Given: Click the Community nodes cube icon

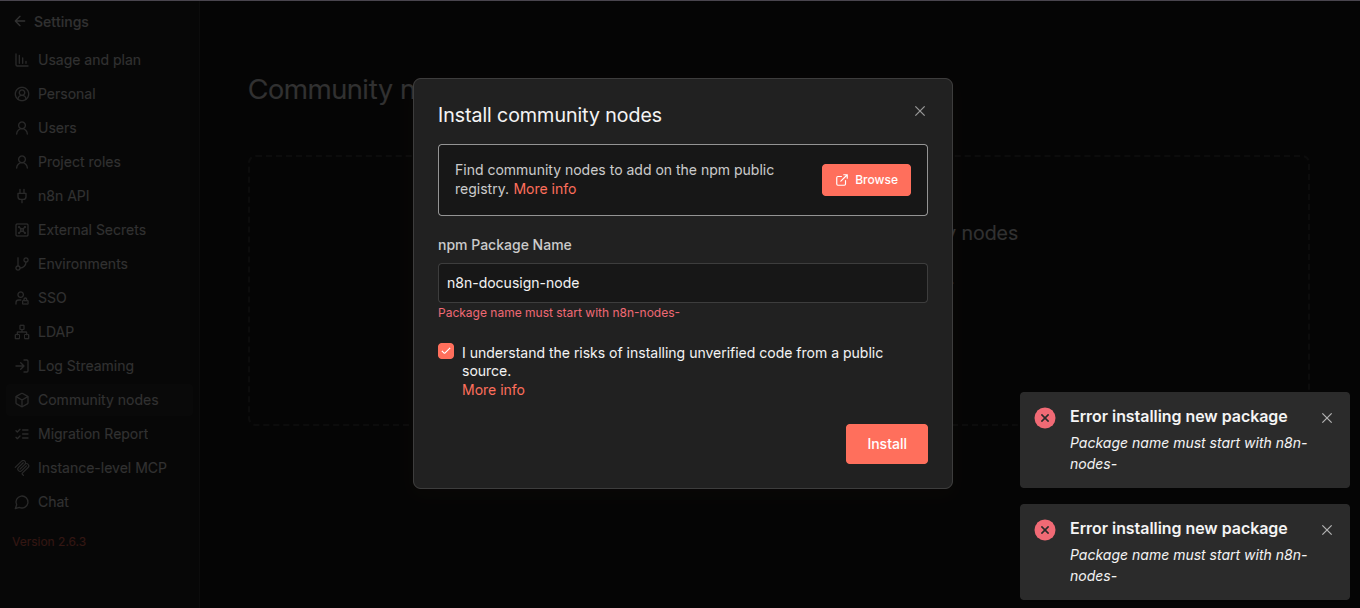Looking at the screenshot, I should (22, 400).
